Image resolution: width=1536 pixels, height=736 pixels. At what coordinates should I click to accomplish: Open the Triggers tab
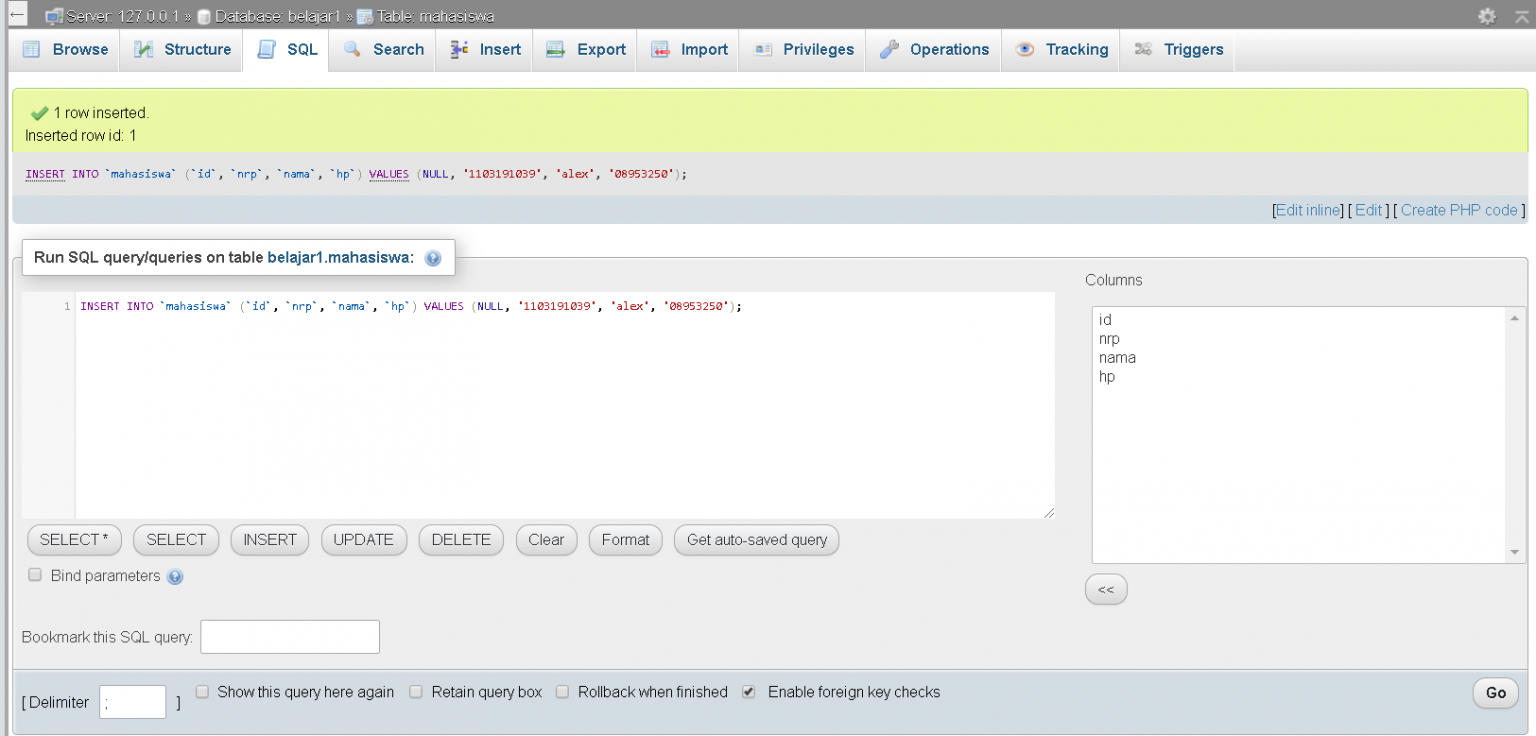pos(1179,50)
